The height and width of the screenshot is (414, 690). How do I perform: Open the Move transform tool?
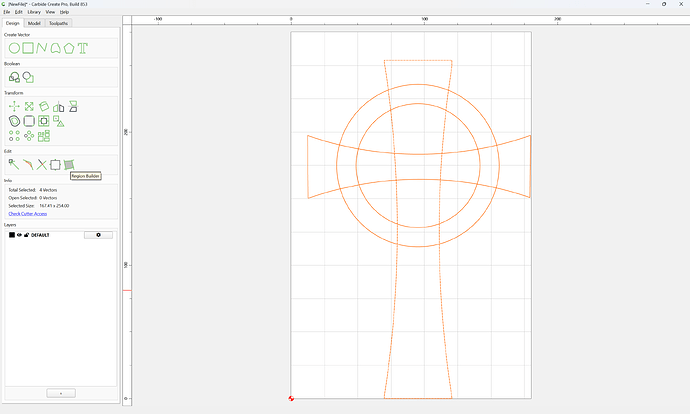pyautogui.click(x=14, y=106)
